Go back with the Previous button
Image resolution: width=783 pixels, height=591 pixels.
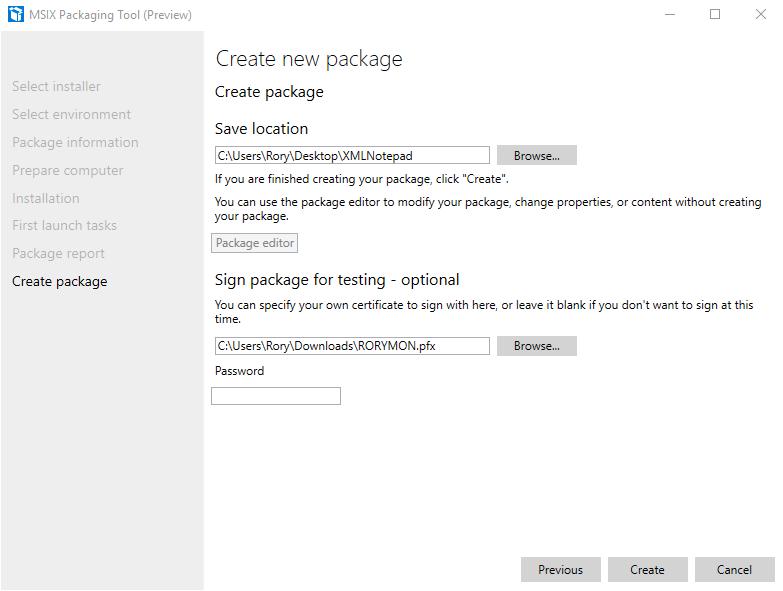[560, 570]
